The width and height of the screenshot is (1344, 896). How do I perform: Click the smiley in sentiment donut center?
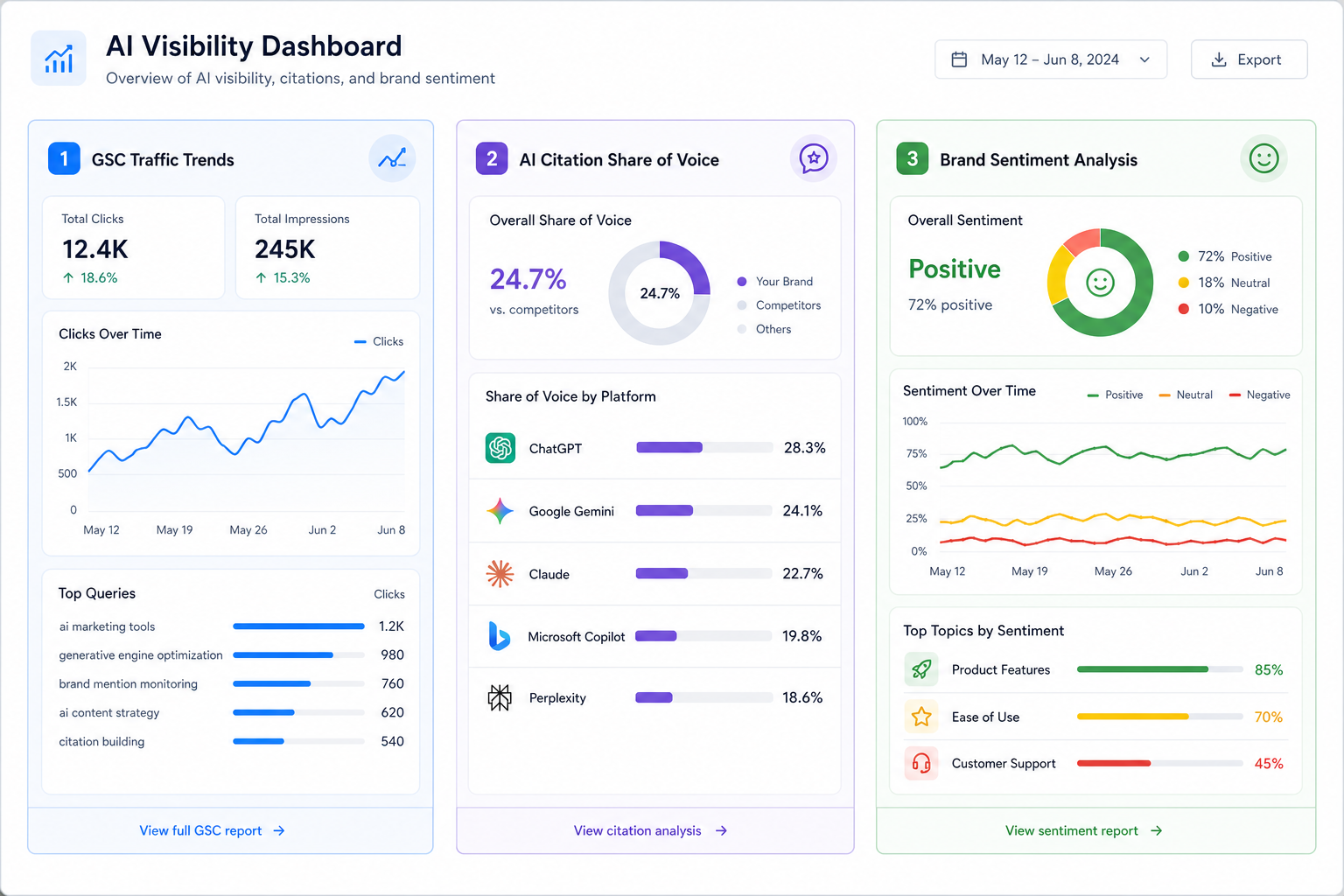pyautogui.click(x=1100, y=283)
